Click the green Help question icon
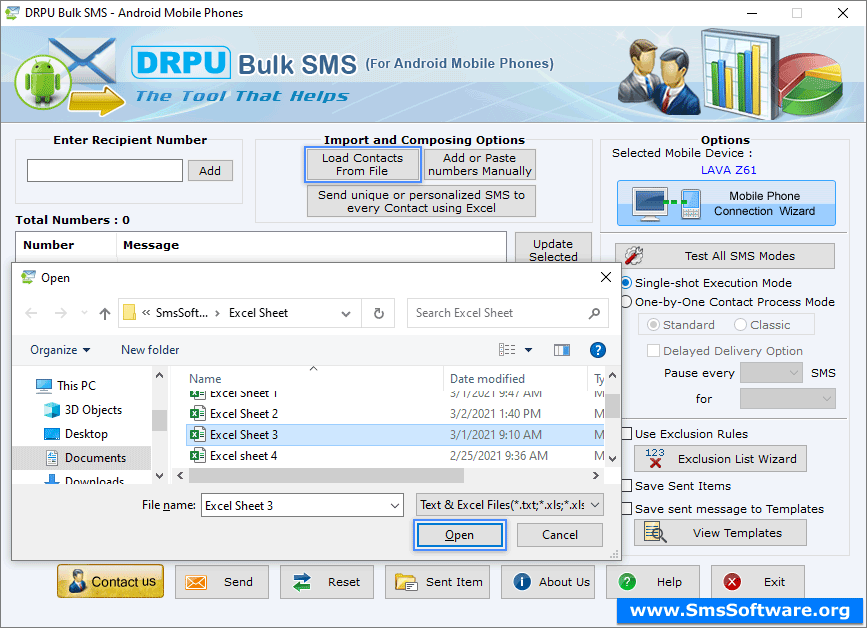The height and width of the screenshot is (628, 867). click(627, 582)
